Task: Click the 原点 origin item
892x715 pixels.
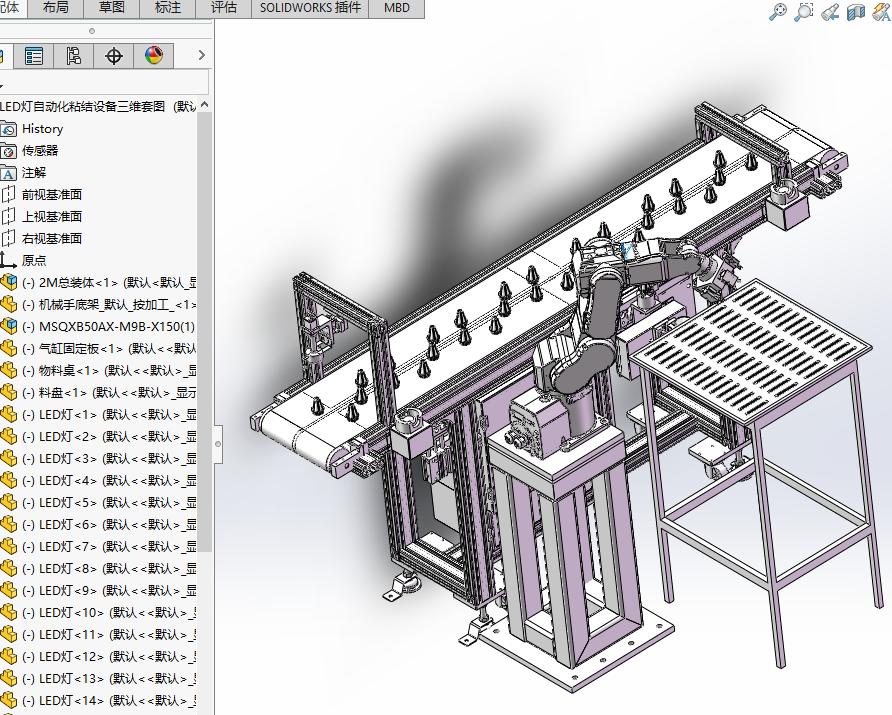Action: 33,260
